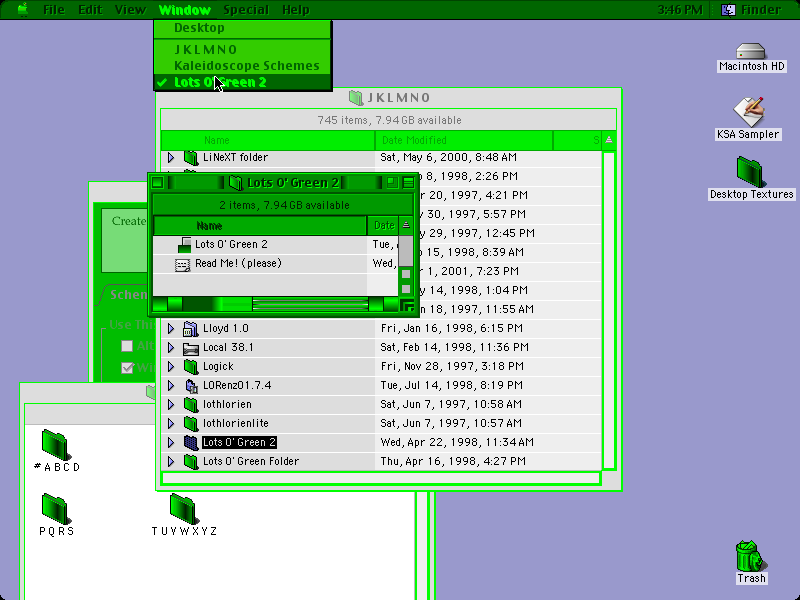Open the Apple menu icon

click(x=23, y=10)
